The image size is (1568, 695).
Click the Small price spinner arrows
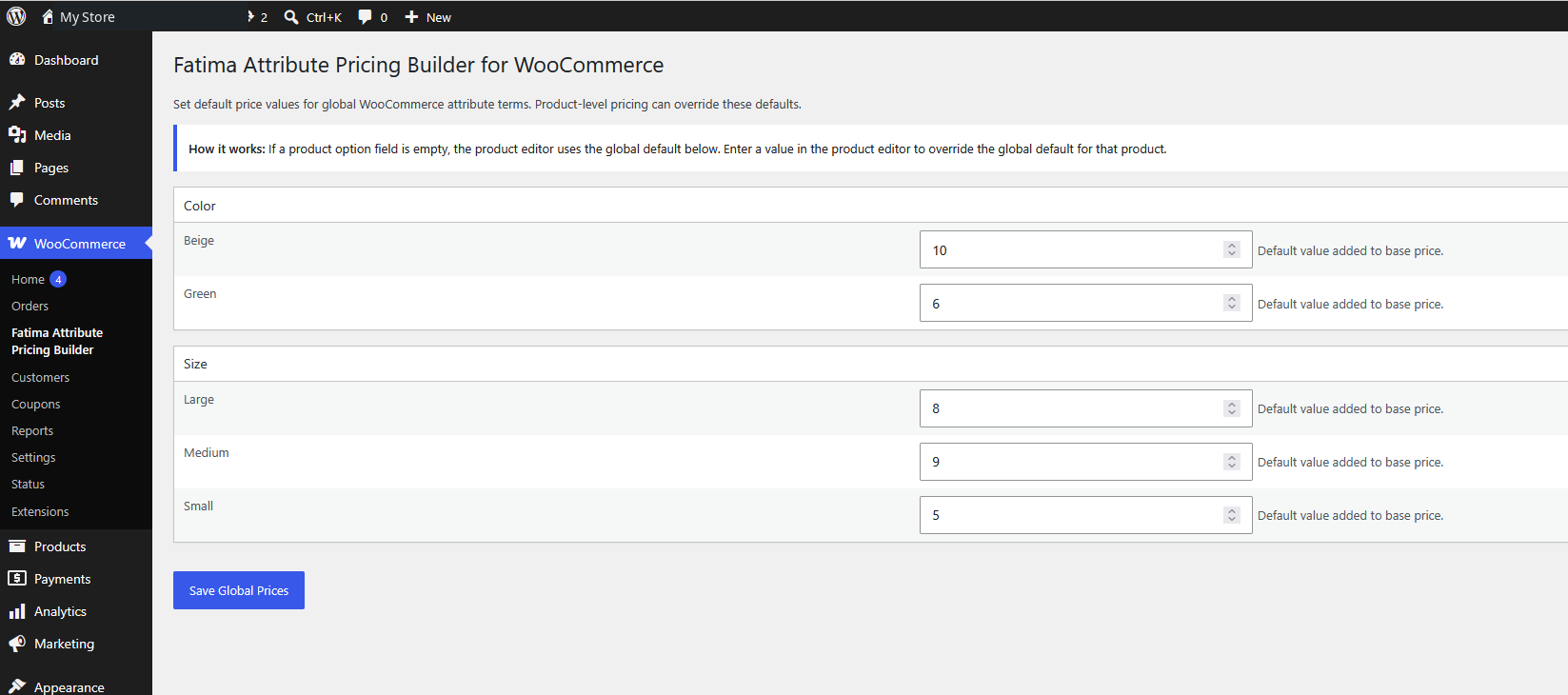click(1232, 515)
